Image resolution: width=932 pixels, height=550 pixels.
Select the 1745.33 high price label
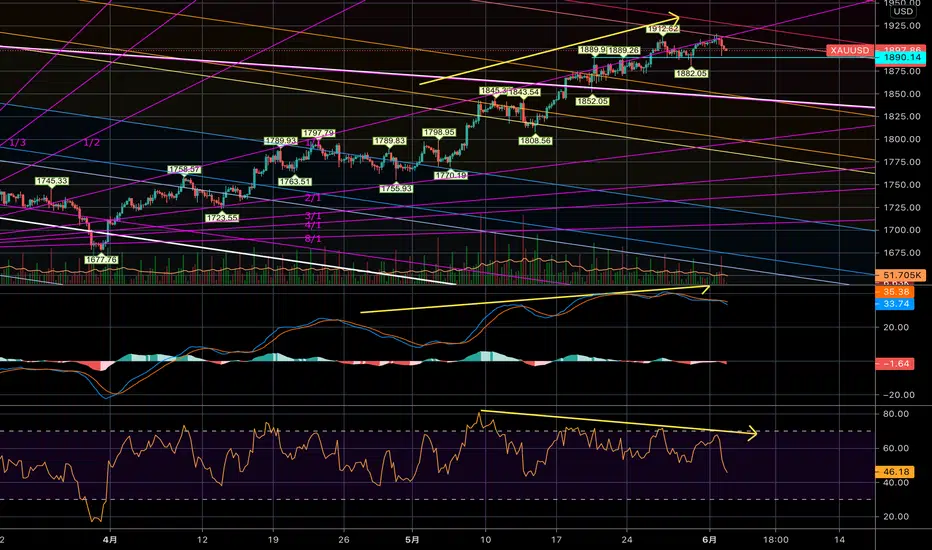tap(52, 181)
